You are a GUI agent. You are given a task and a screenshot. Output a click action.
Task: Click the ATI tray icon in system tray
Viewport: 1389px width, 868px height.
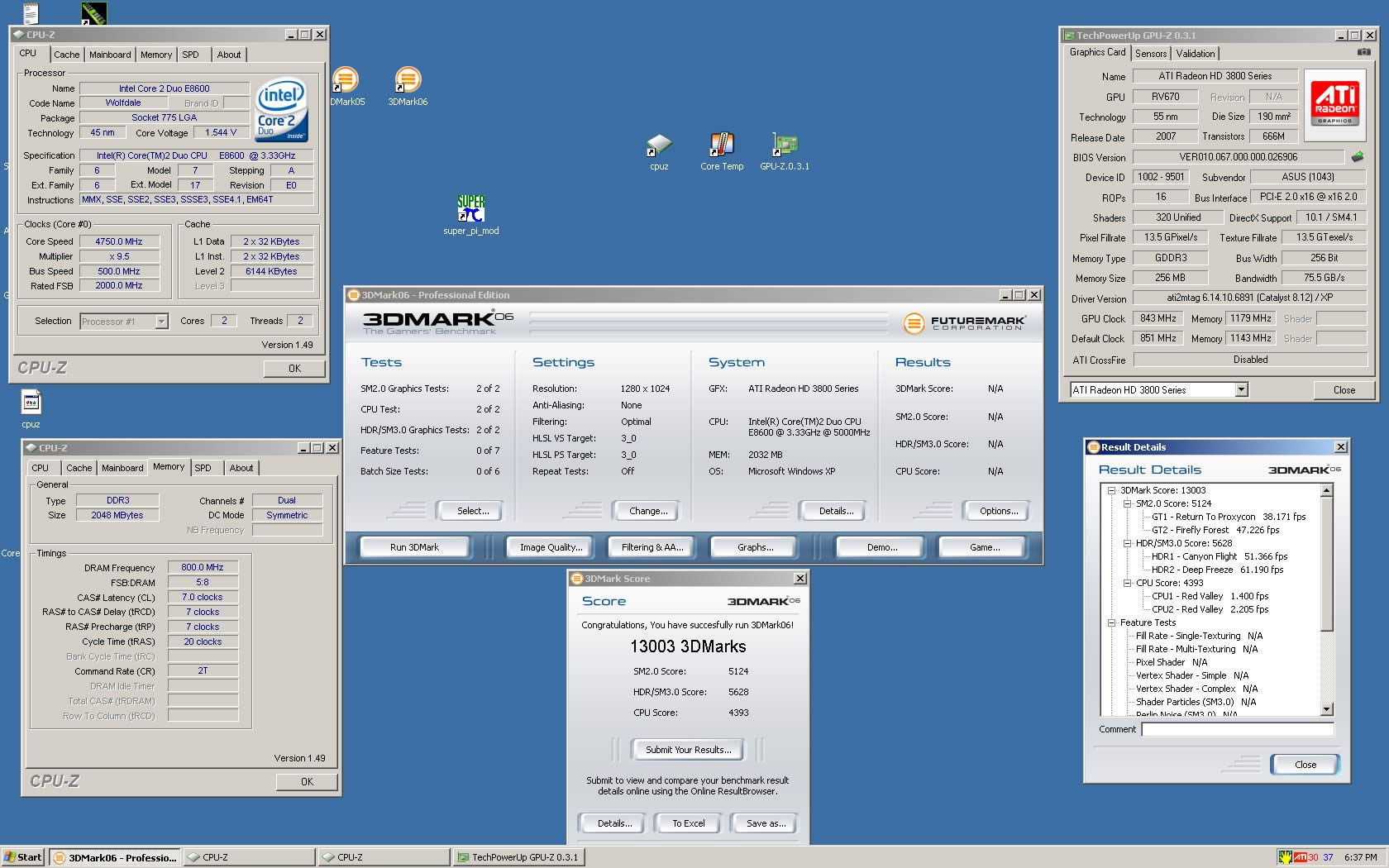pyautogui.click(x=1301, y=857)
